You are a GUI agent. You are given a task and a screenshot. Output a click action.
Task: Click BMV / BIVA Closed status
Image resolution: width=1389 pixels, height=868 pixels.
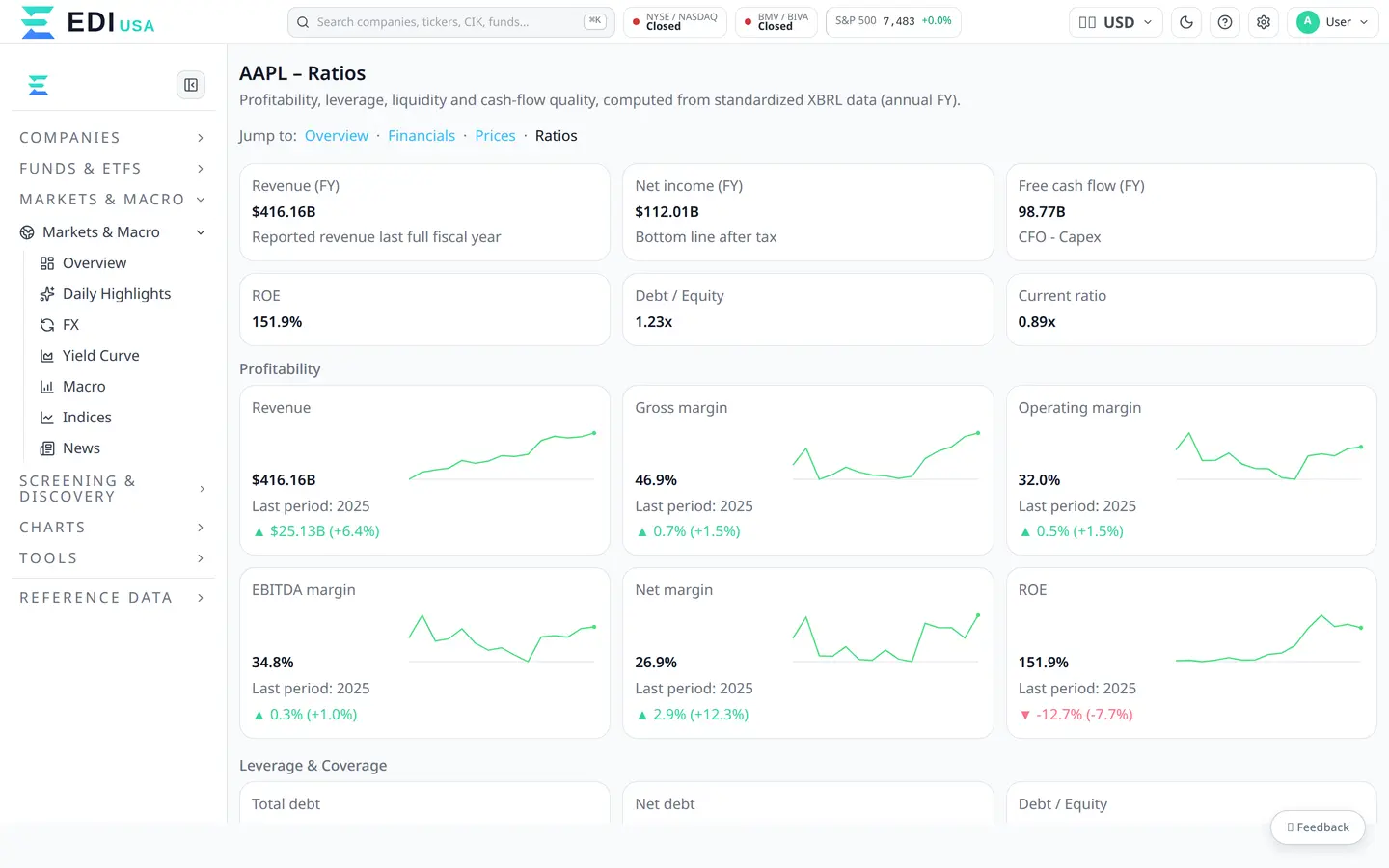(x=776, y=22)
